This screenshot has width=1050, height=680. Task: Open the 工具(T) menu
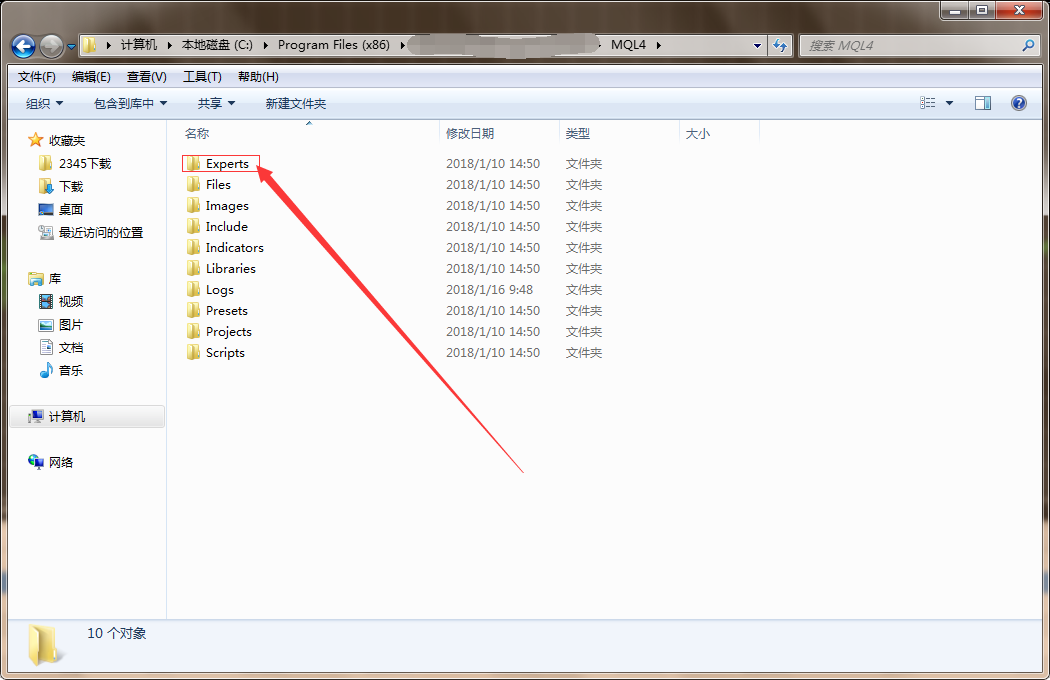tap(202, 77)
